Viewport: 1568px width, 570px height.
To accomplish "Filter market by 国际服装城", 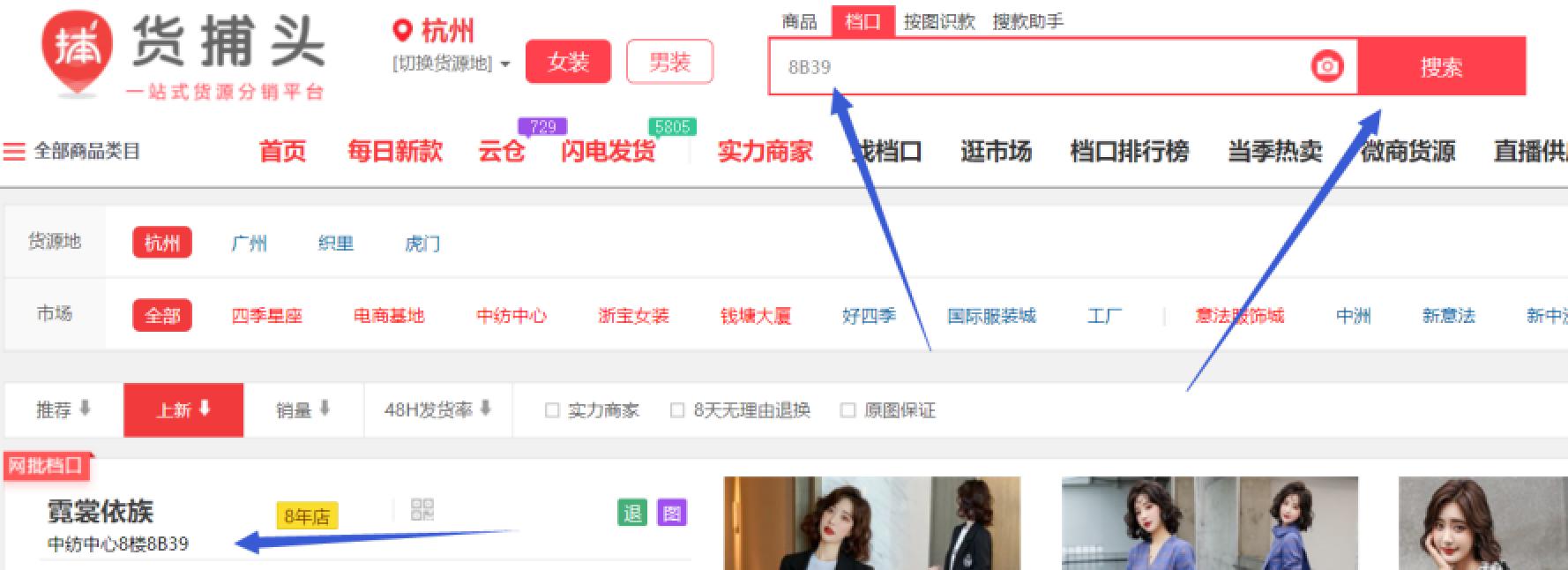I will click(x=991, y=315).
